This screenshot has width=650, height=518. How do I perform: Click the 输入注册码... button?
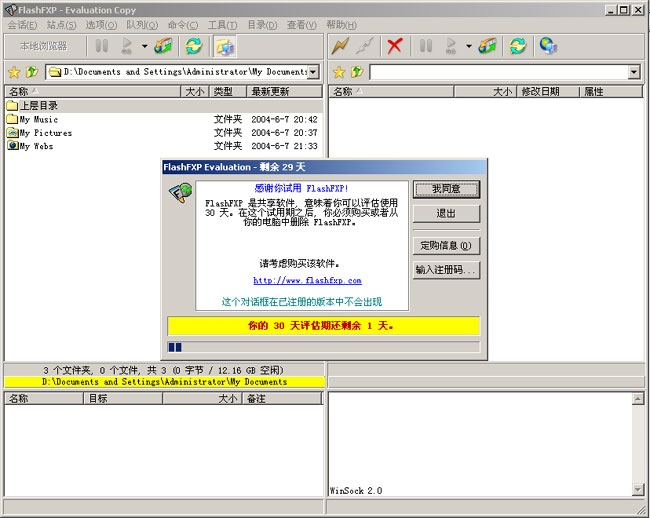click(x=446, y=270)
